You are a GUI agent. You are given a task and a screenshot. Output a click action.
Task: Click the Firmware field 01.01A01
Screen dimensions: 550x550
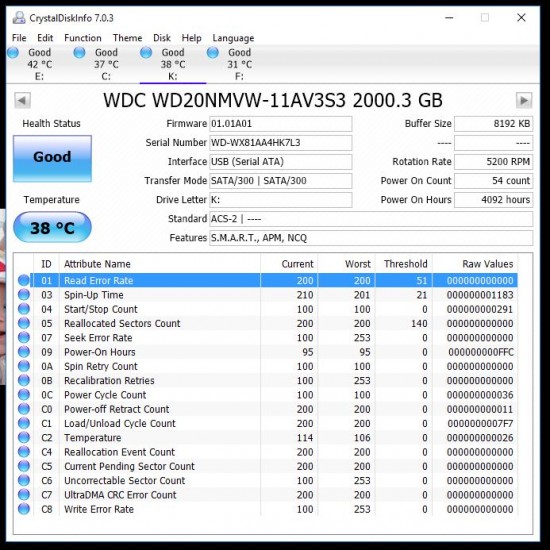[x=281, y=124]
